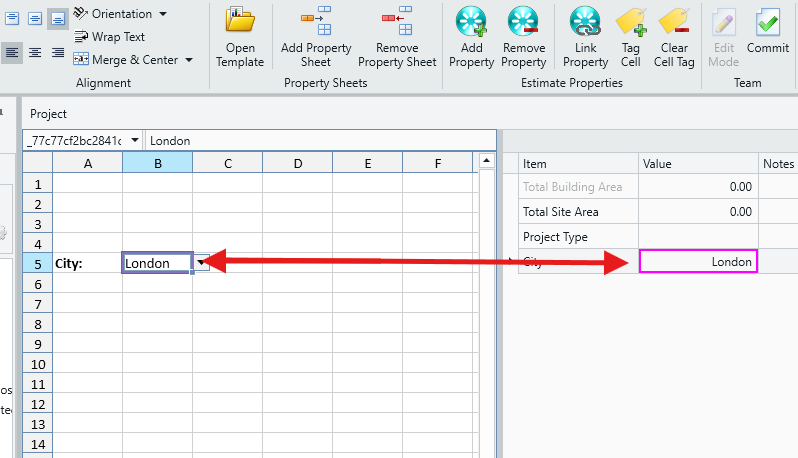Click the City value field showing London
This screenshot has width=798, height=458.
click(698, 261)
